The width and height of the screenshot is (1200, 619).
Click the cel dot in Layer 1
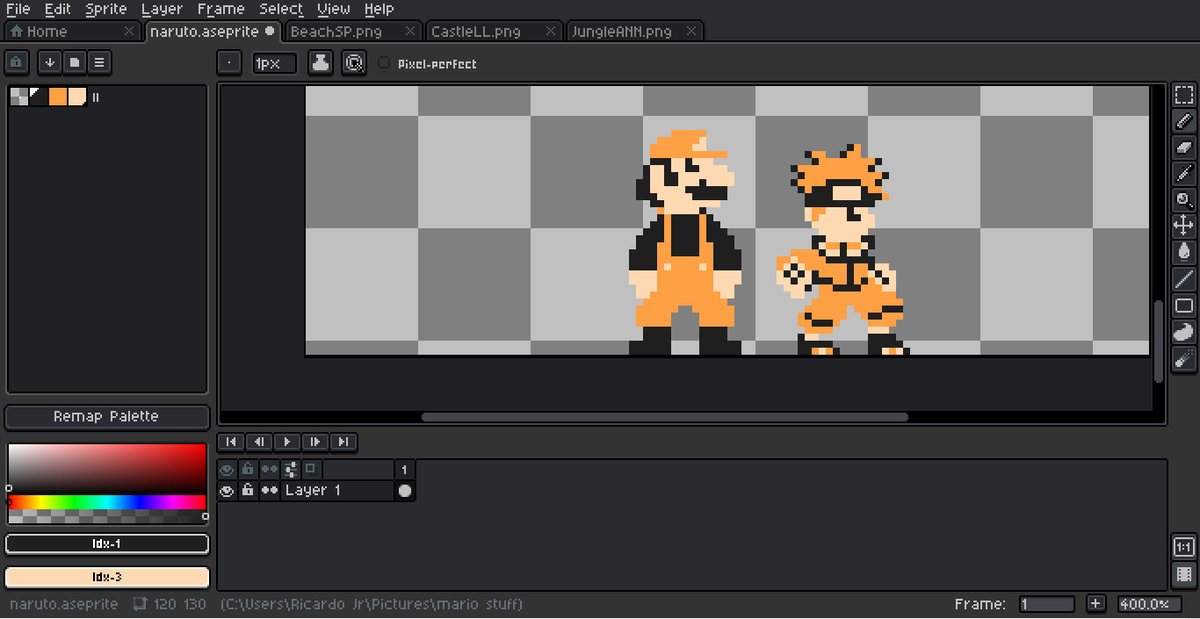pyautogui.click(x=405, y=491)
